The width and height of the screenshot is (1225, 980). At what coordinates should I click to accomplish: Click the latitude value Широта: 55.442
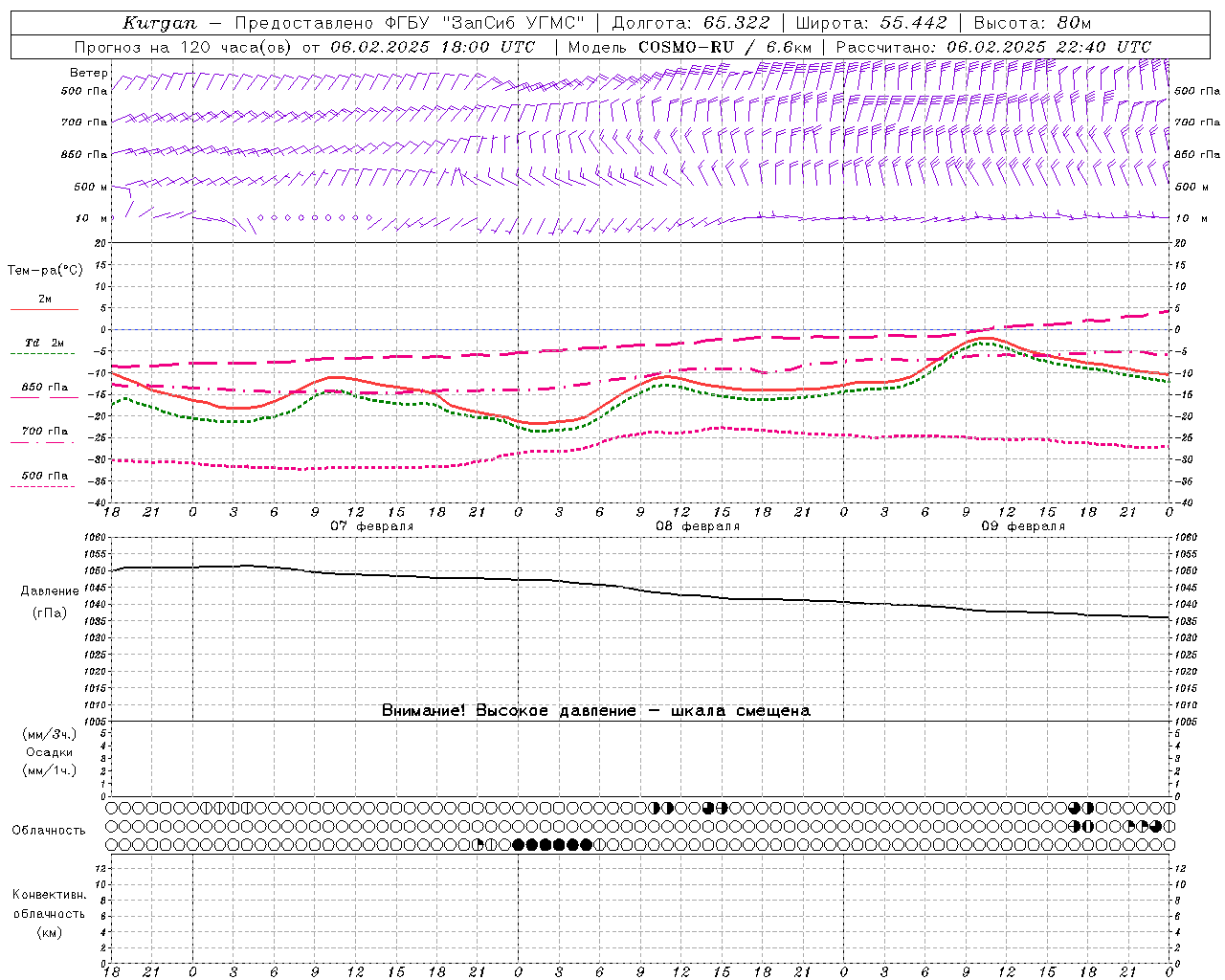[872, 23]
